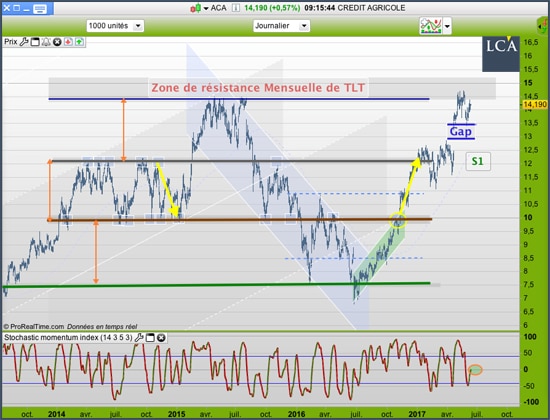Click Stochastic momentum index window icon
The width and height of the screenshot is (550, 420).
pos(150,338)
